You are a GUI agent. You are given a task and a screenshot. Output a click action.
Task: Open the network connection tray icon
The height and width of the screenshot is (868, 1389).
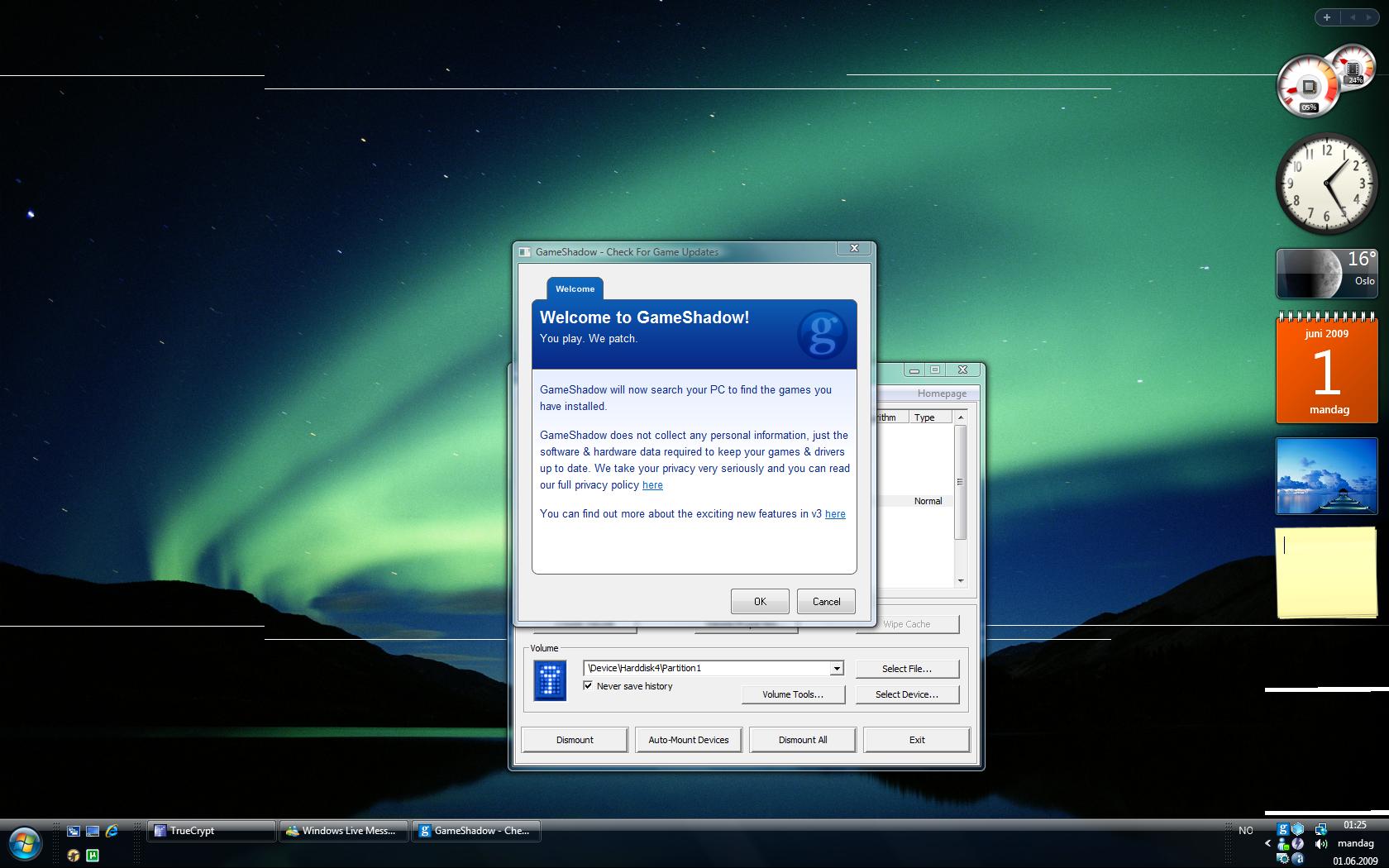pyautogui.click(x=1321, y=829)
